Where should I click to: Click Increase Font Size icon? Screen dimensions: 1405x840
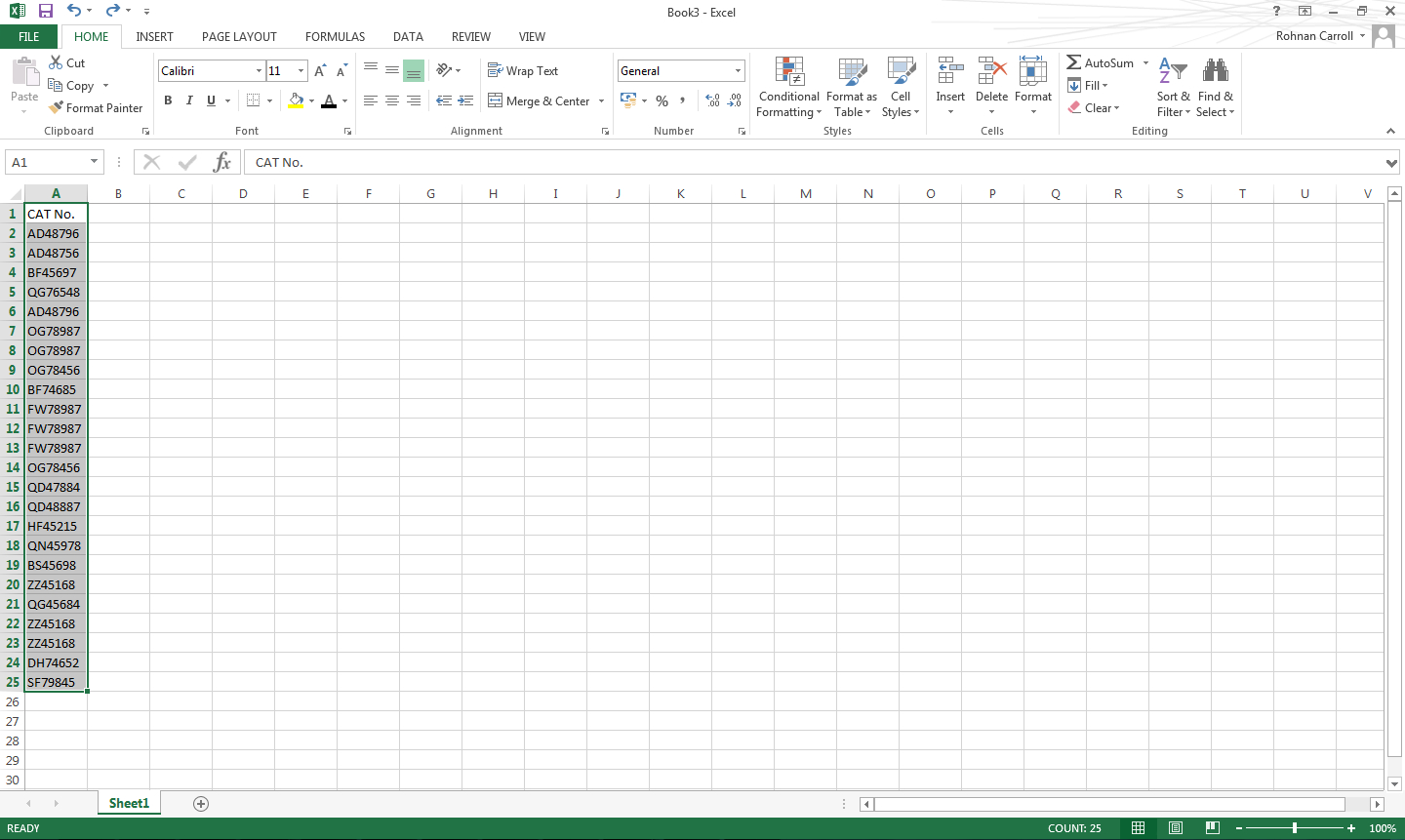(320, 71)
